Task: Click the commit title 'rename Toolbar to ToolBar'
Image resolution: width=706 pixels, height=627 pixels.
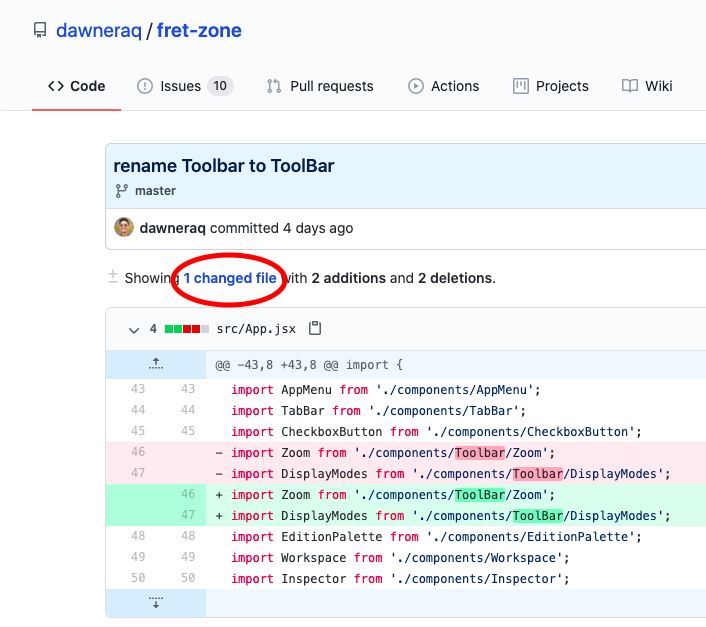Action: coord(224,166)
